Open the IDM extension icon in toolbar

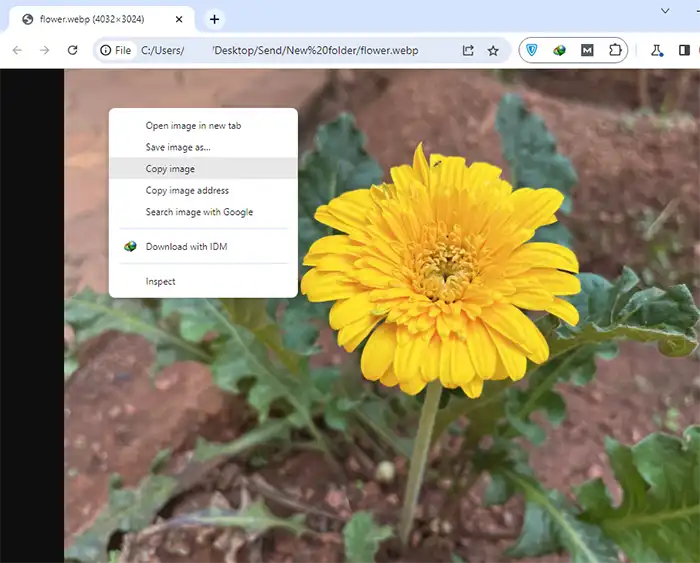(559, 50)
